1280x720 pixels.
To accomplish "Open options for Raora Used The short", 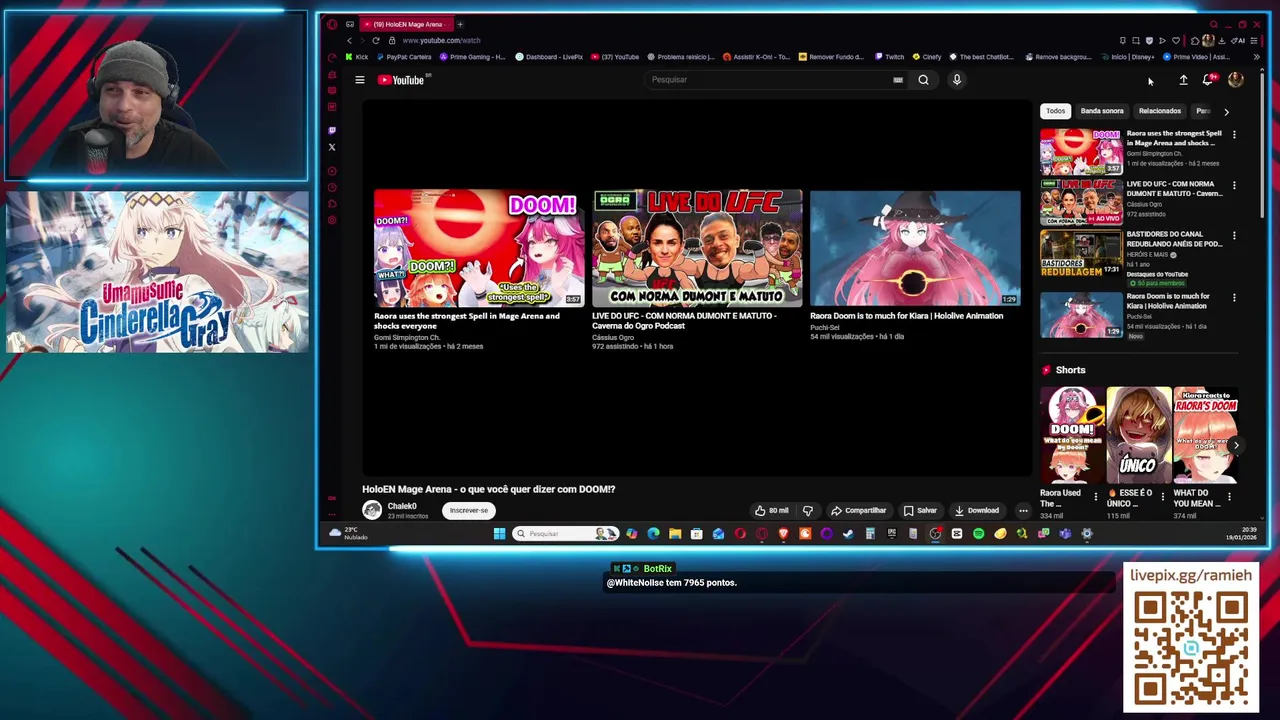I will pos(1096,497).
